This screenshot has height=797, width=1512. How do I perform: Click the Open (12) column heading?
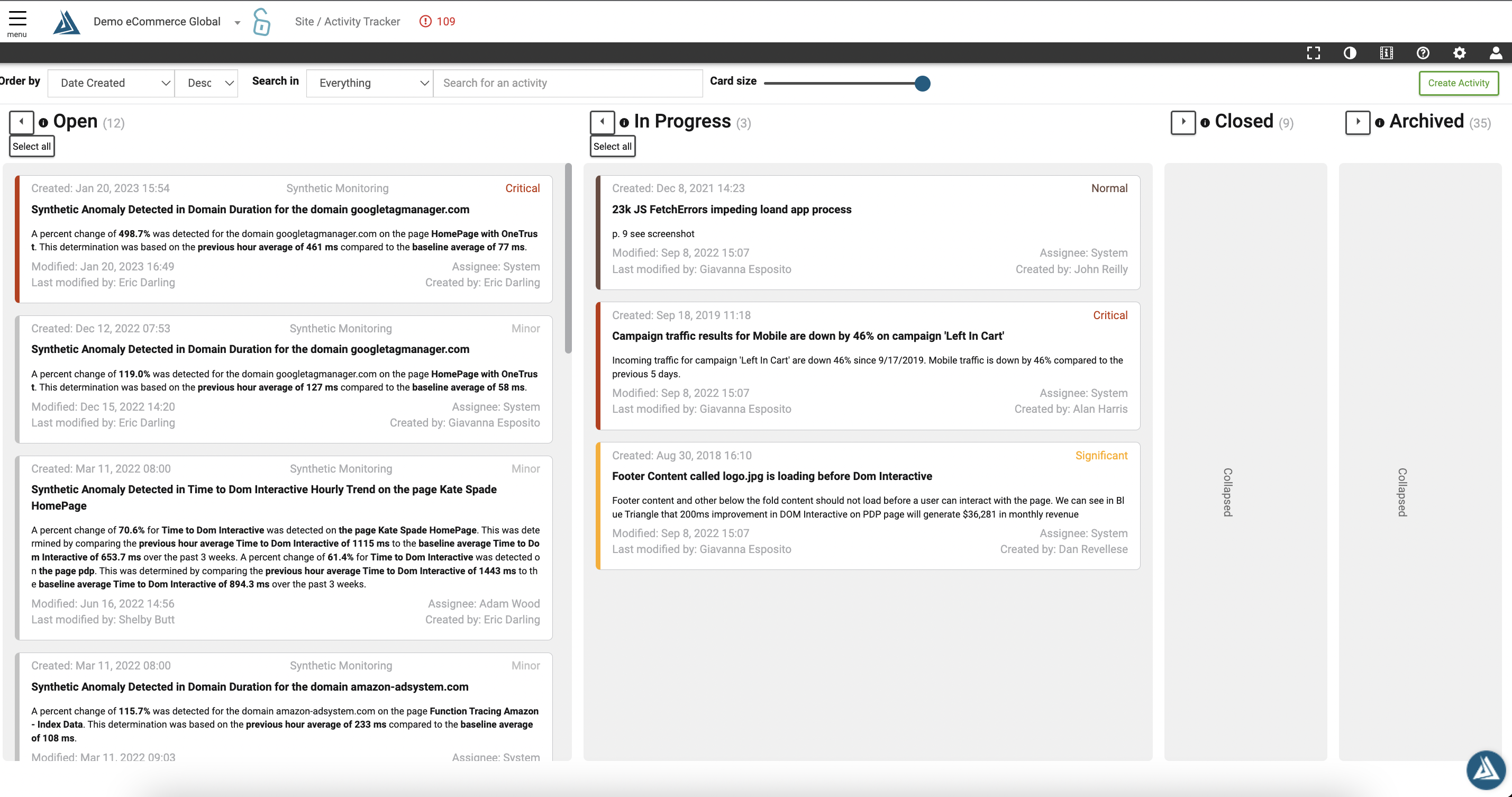(x=89, y=122)
